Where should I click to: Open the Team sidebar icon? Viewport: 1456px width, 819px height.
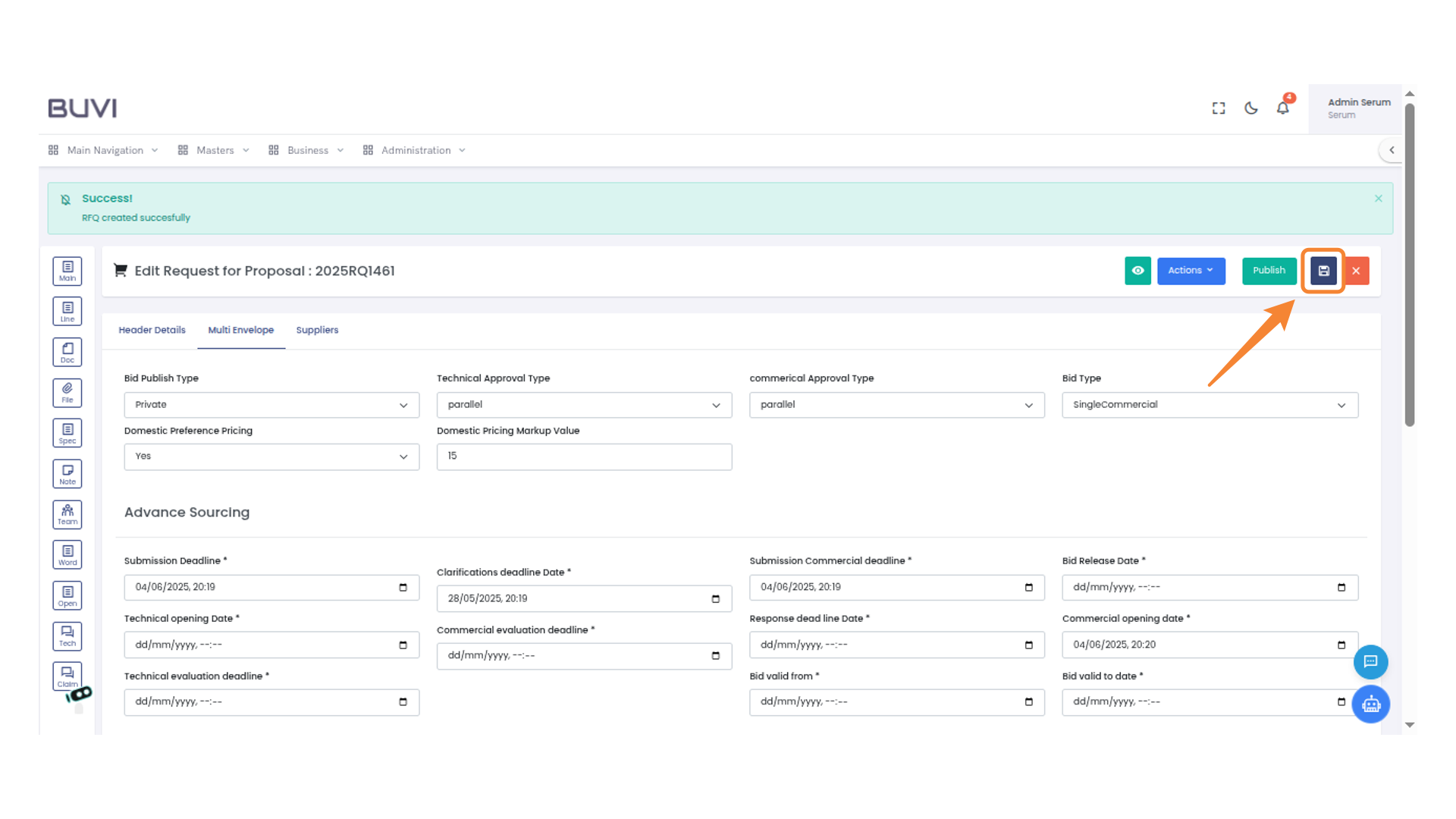tap(67, 515)
